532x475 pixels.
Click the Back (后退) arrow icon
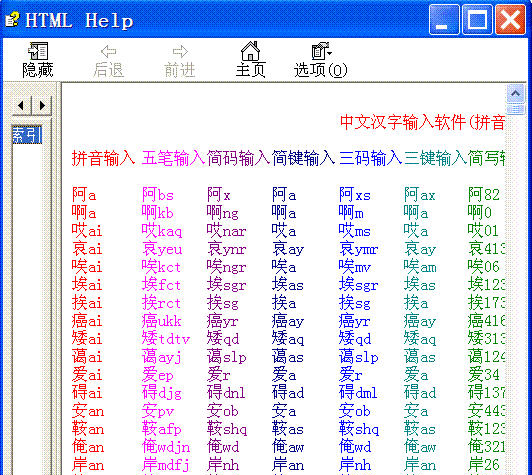tap(109, 52)
